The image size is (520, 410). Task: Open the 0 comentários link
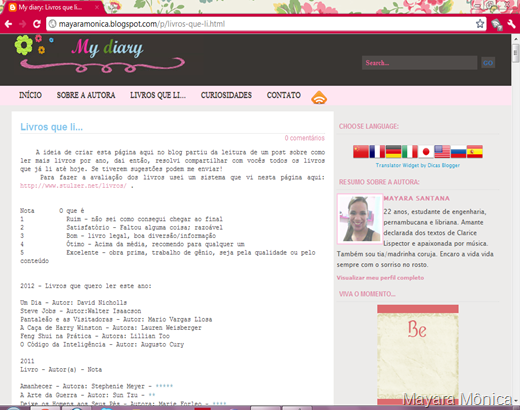coord(305,138)
